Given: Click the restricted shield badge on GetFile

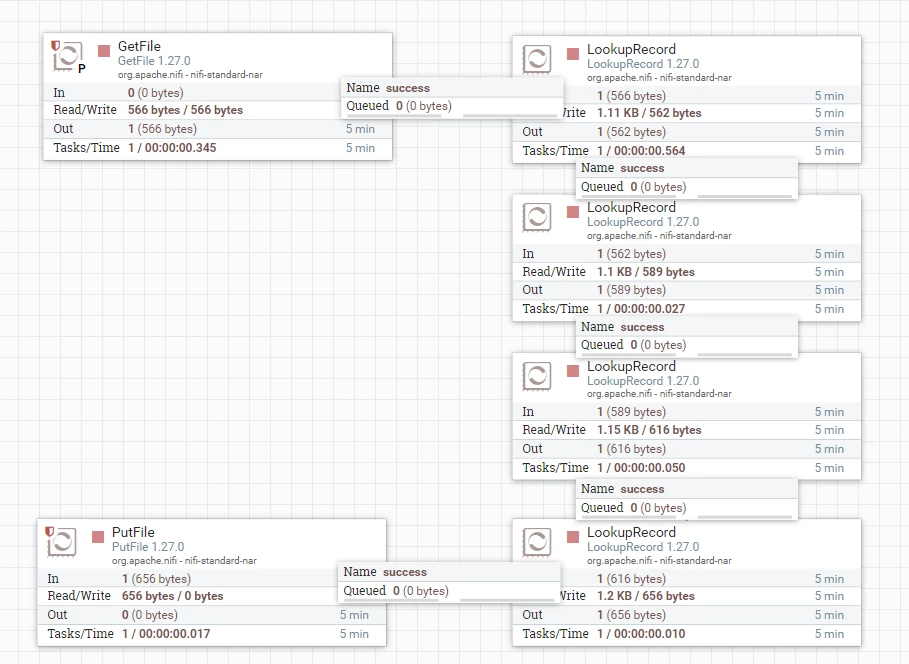Looking at the screenshot, I should click(x=56, y=45).
